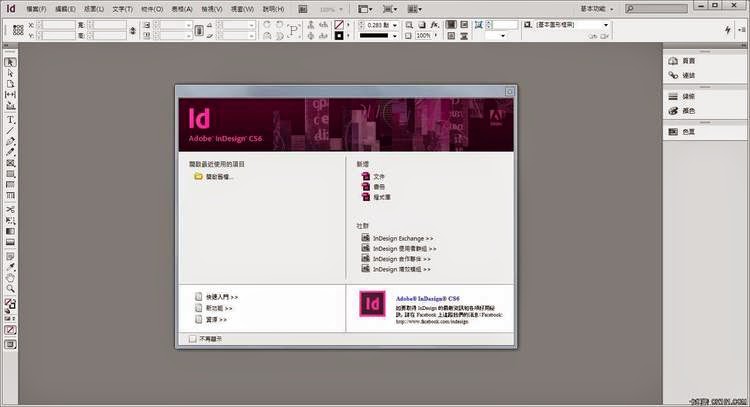Click the stroke swatch in control panel
The height and width of the screenshot is (407, 750).
click(x=339, y=35)
